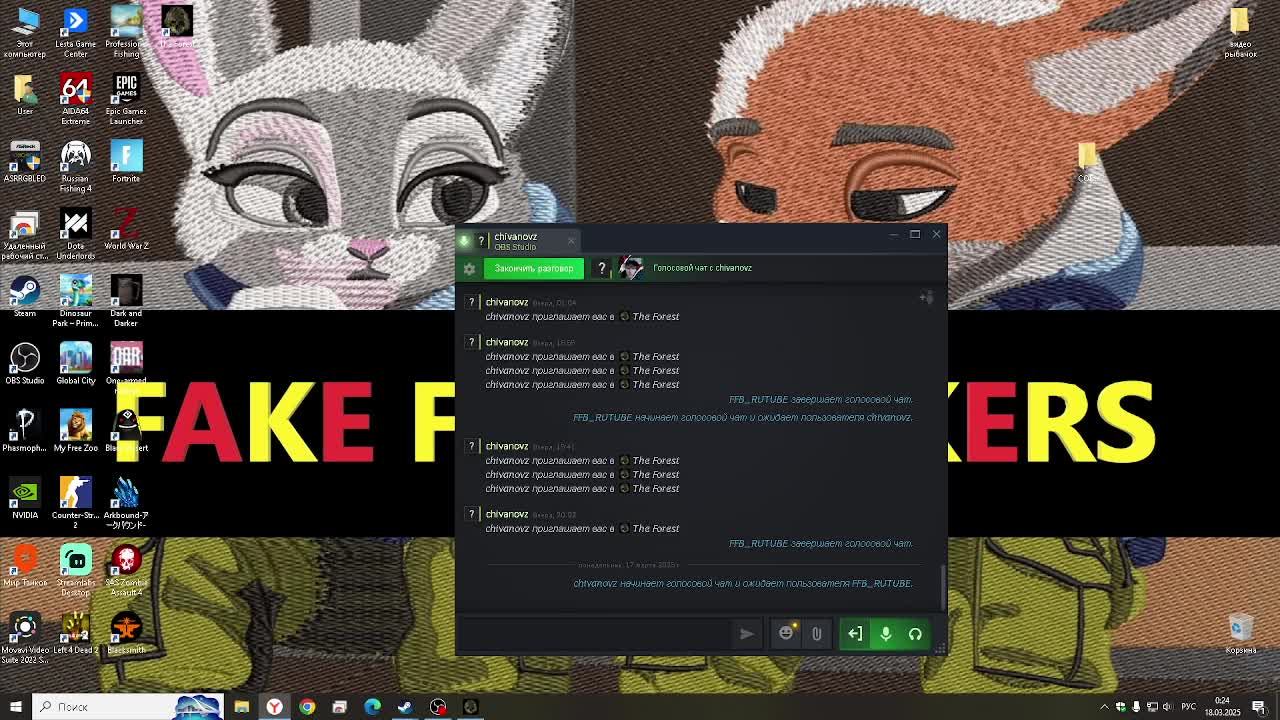Open Movavi Video Suite shortcut
Viewport: 1280px width, 720px height.
pos(25,638)
